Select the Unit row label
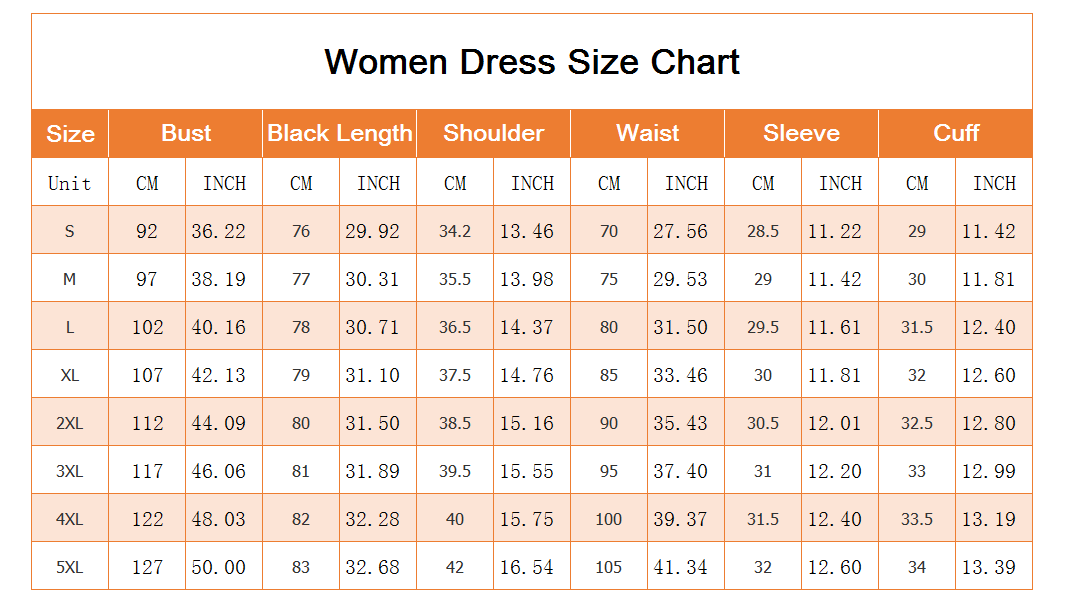1066x607 pixels. (x=69, y=184)
